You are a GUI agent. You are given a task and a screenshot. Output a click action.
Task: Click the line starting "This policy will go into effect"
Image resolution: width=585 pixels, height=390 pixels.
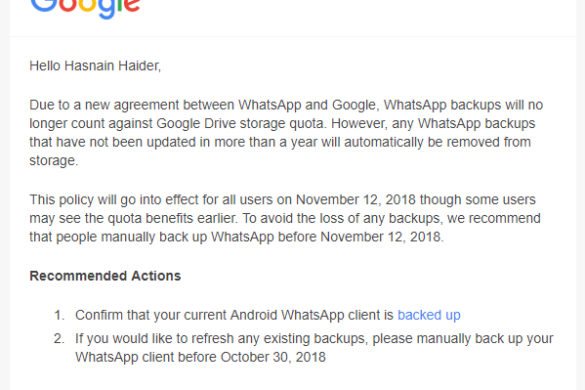282,200
